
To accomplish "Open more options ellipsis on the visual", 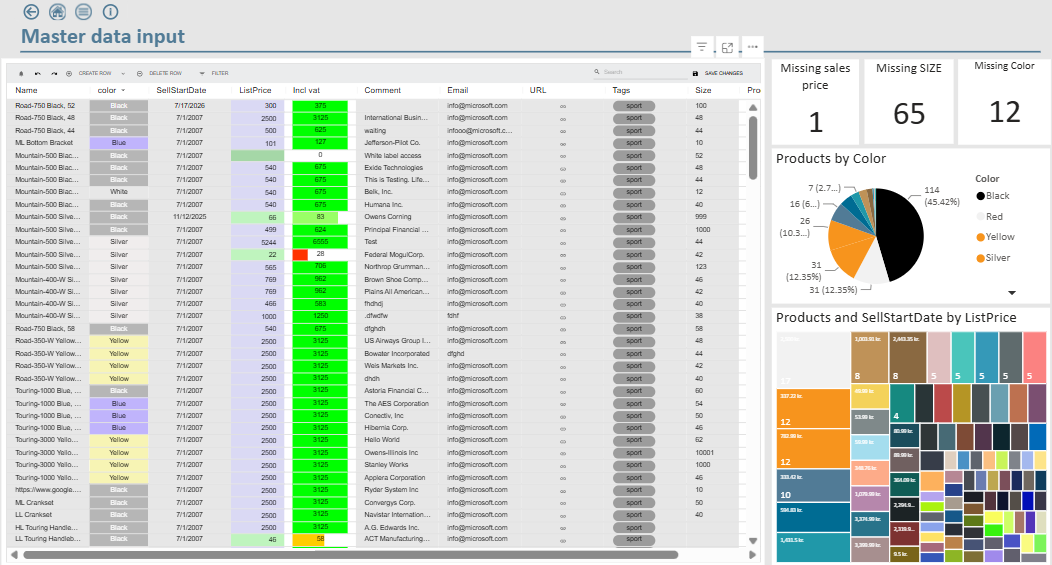I will (753, 47).
